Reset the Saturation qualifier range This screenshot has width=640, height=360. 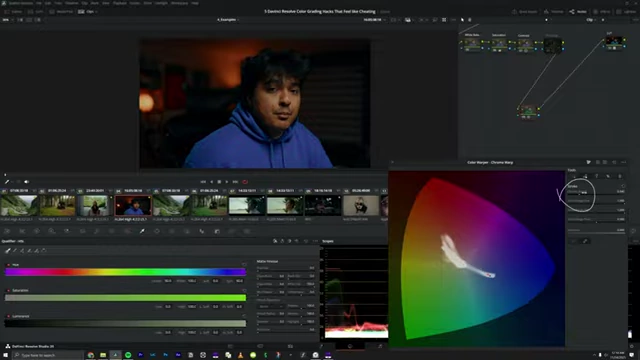click(244, 291)
